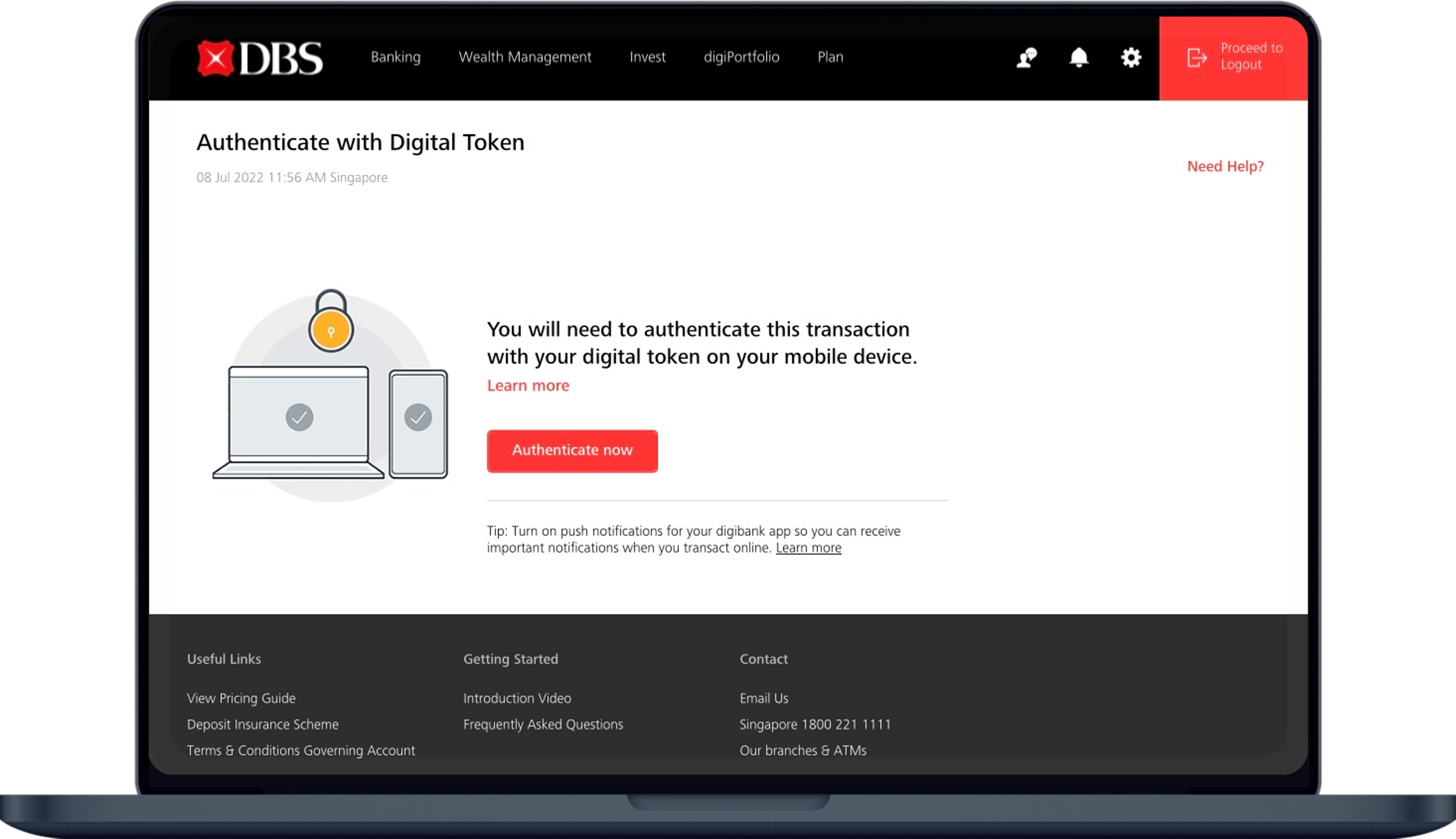Click the Authenticate now button
This screenshot has height=839, width=1456.
[x=572, y=451]
